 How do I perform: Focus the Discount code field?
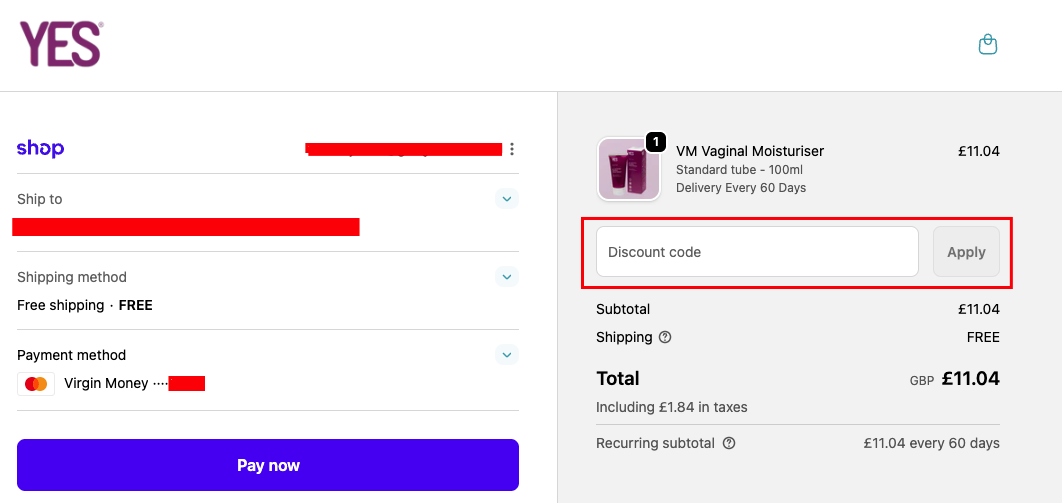[757, 252]
